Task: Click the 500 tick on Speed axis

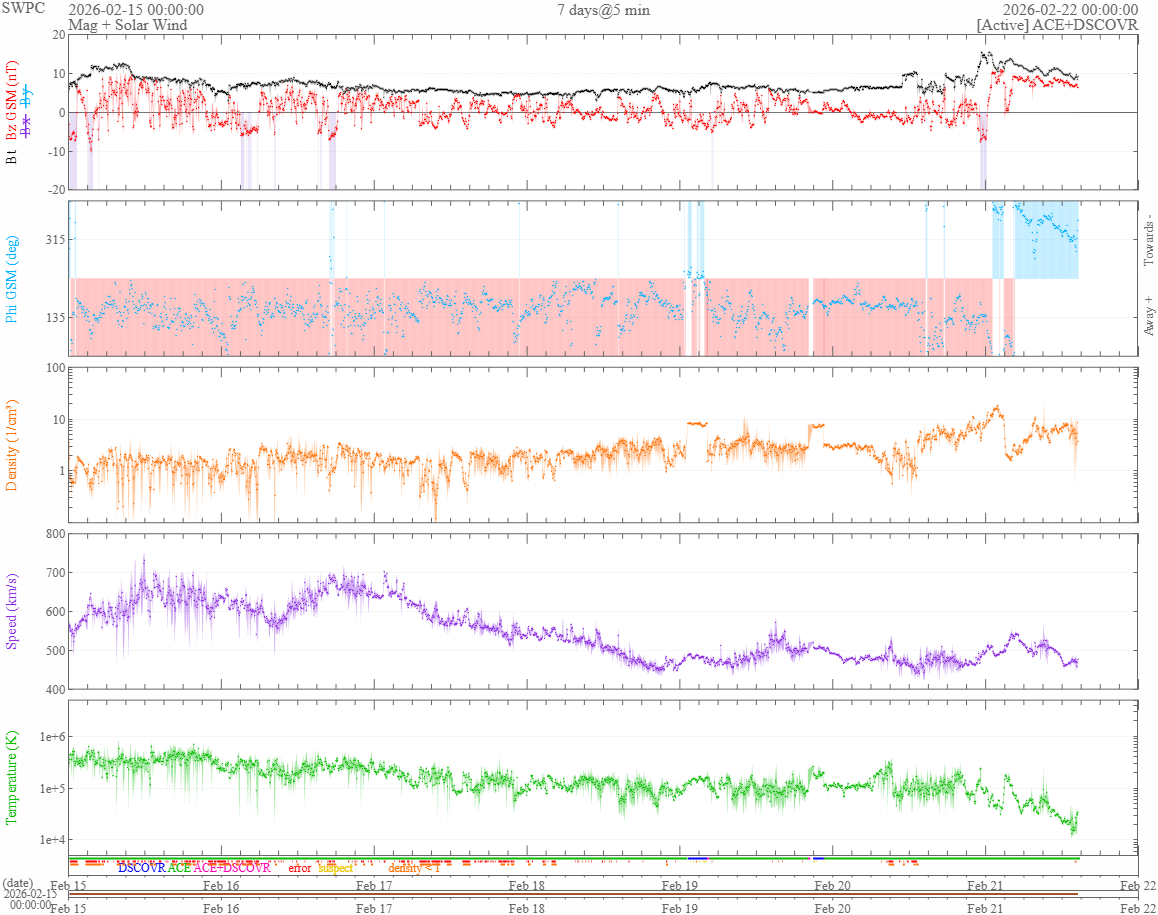Action: (x=55, y=651)
